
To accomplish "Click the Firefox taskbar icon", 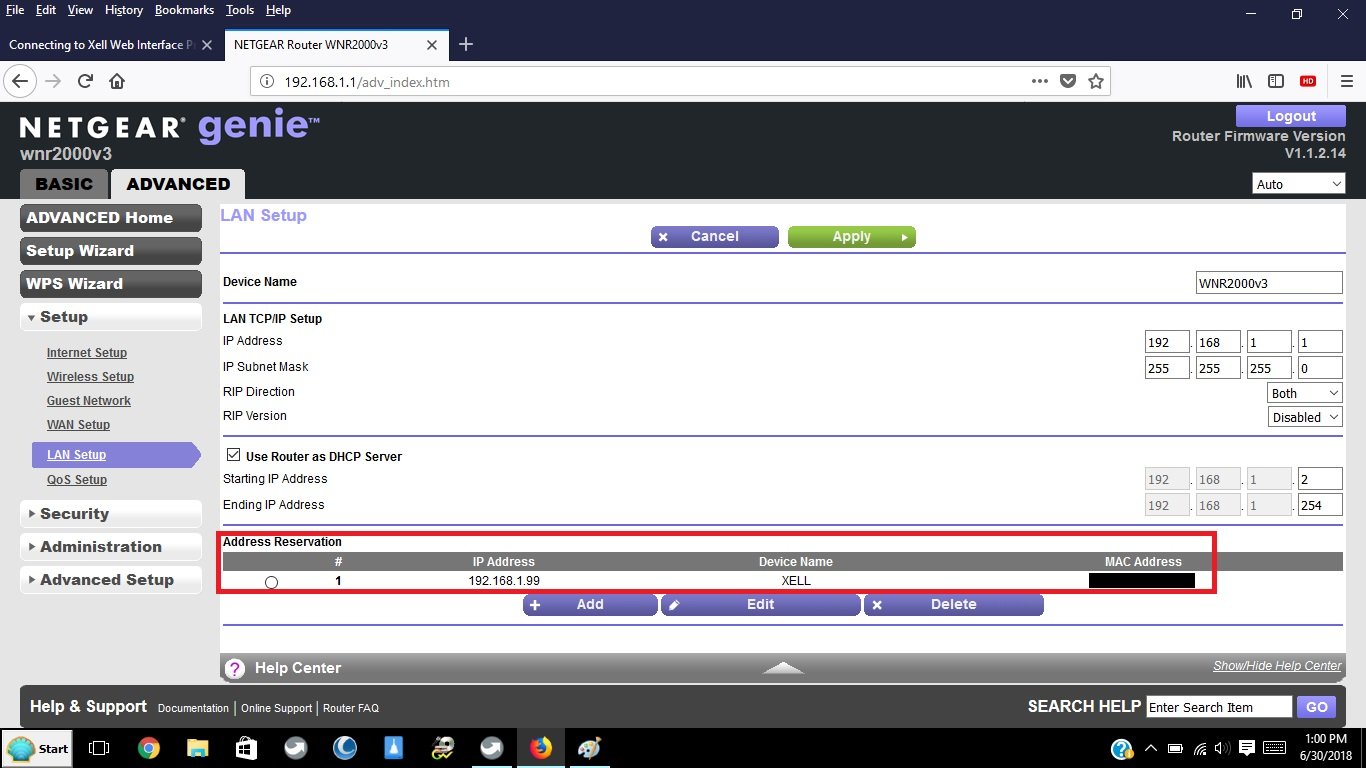I will pyautogui.click(x=541, y=748).
